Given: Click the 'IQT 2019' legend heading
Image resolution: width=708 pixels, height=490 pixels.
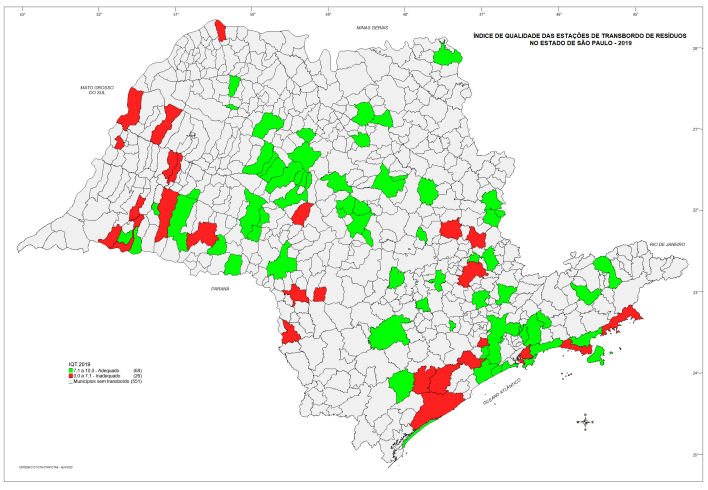Looking at the screenshot, I should point(78,364).
